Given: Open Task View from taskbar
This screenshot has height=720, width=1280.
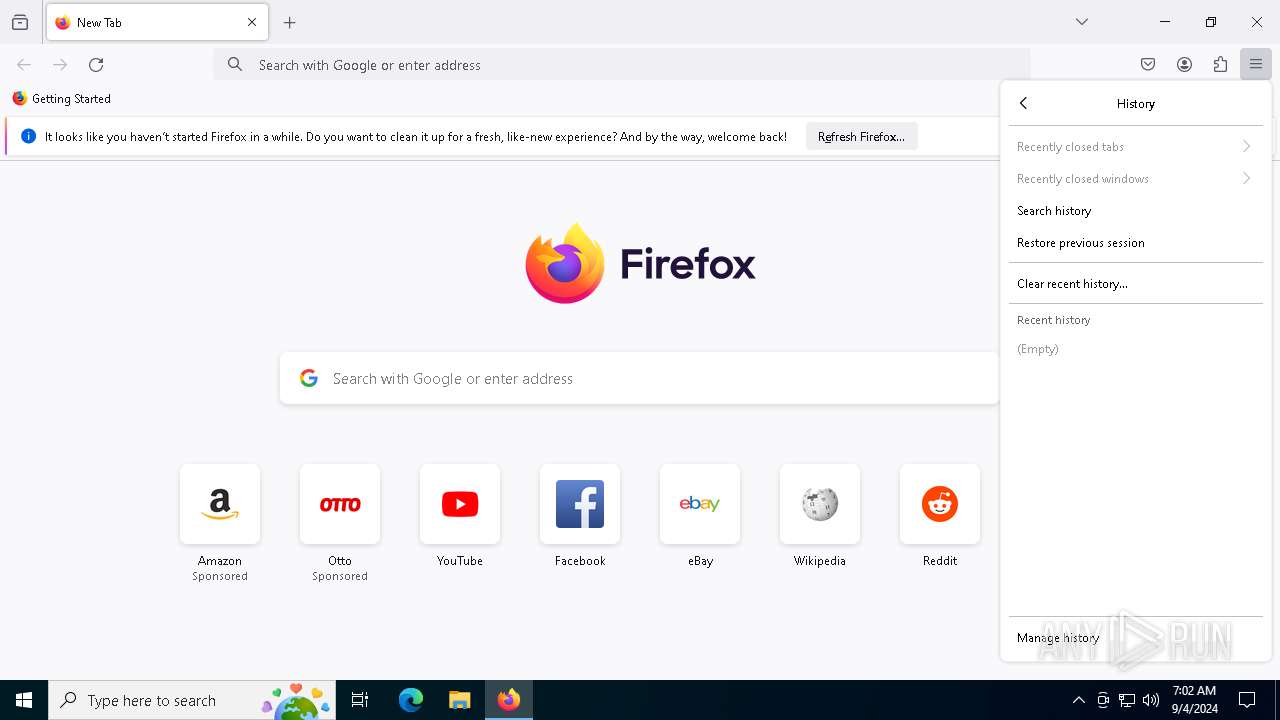Looking at the screenshot, I should point(360,700).
